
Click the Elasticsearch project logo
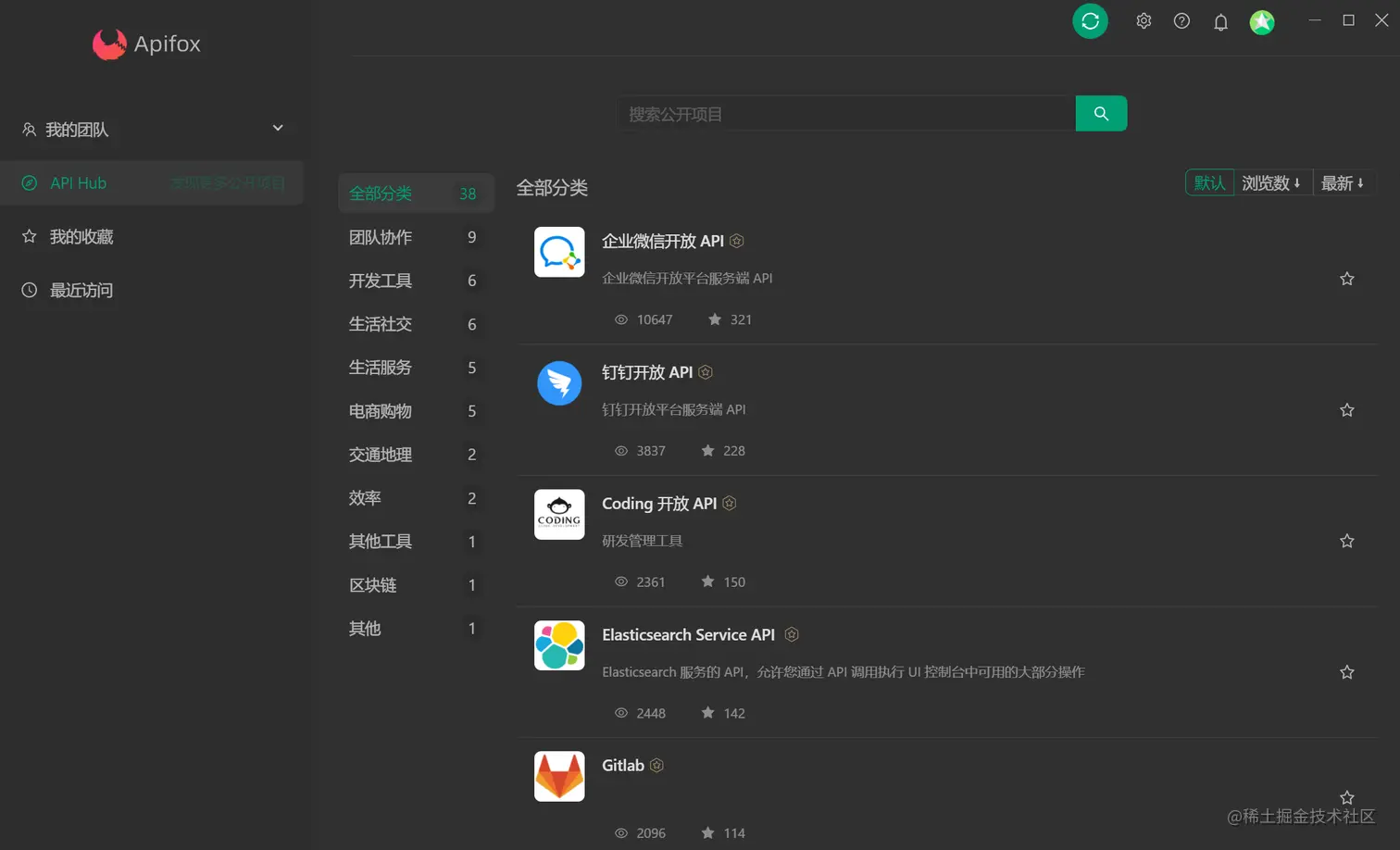tap(559, 645)
